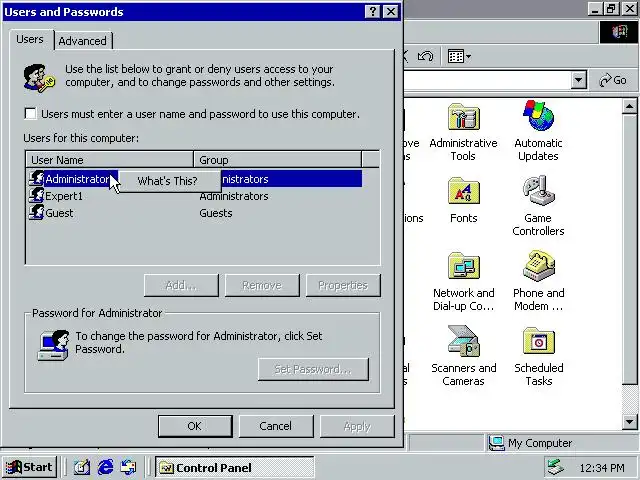Click Show Desktop icon in Quick Launch

point(82,467)
